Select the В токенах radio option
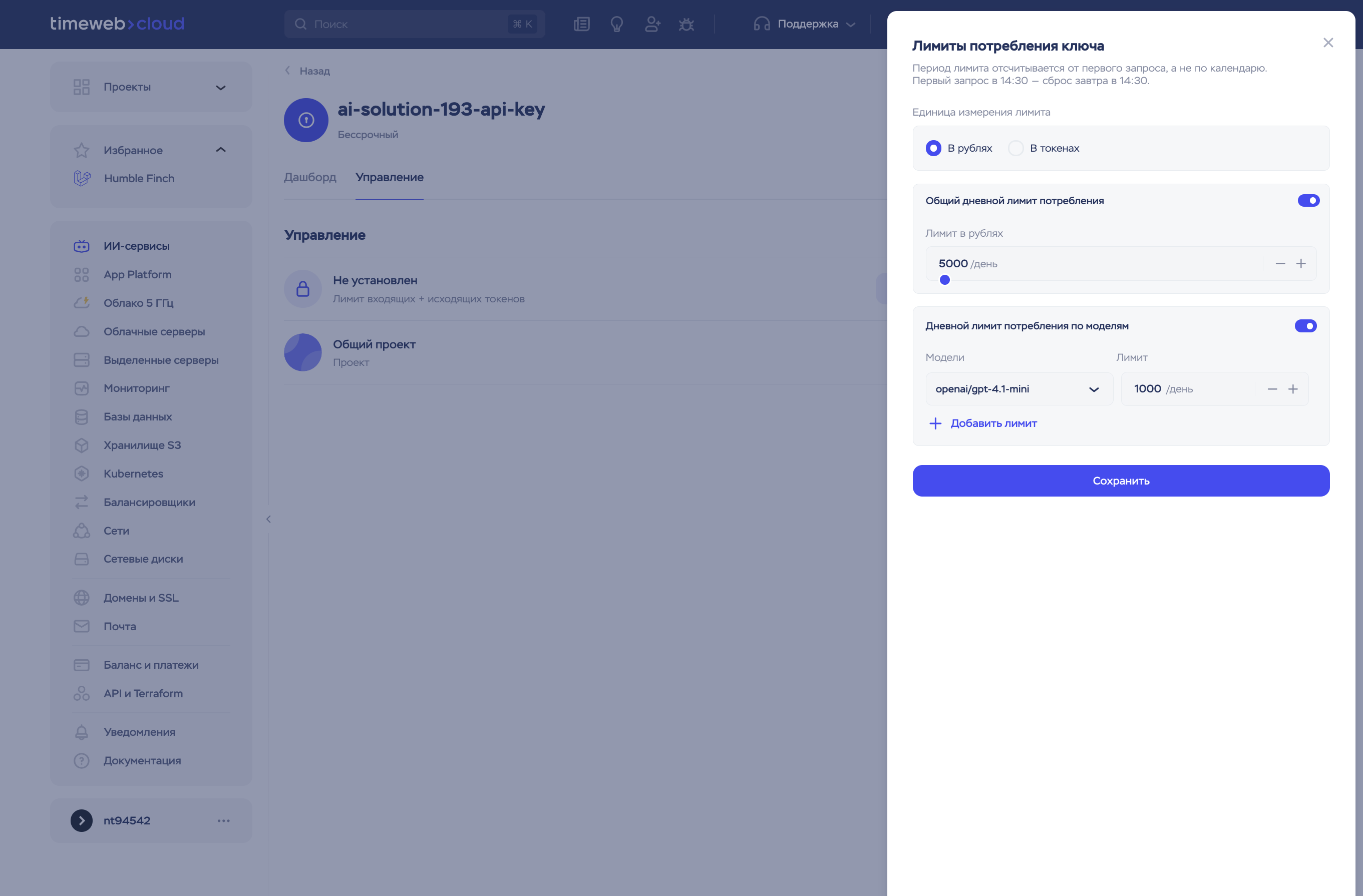Viewport: 1363px width, 896px height. coord(1015,148)
